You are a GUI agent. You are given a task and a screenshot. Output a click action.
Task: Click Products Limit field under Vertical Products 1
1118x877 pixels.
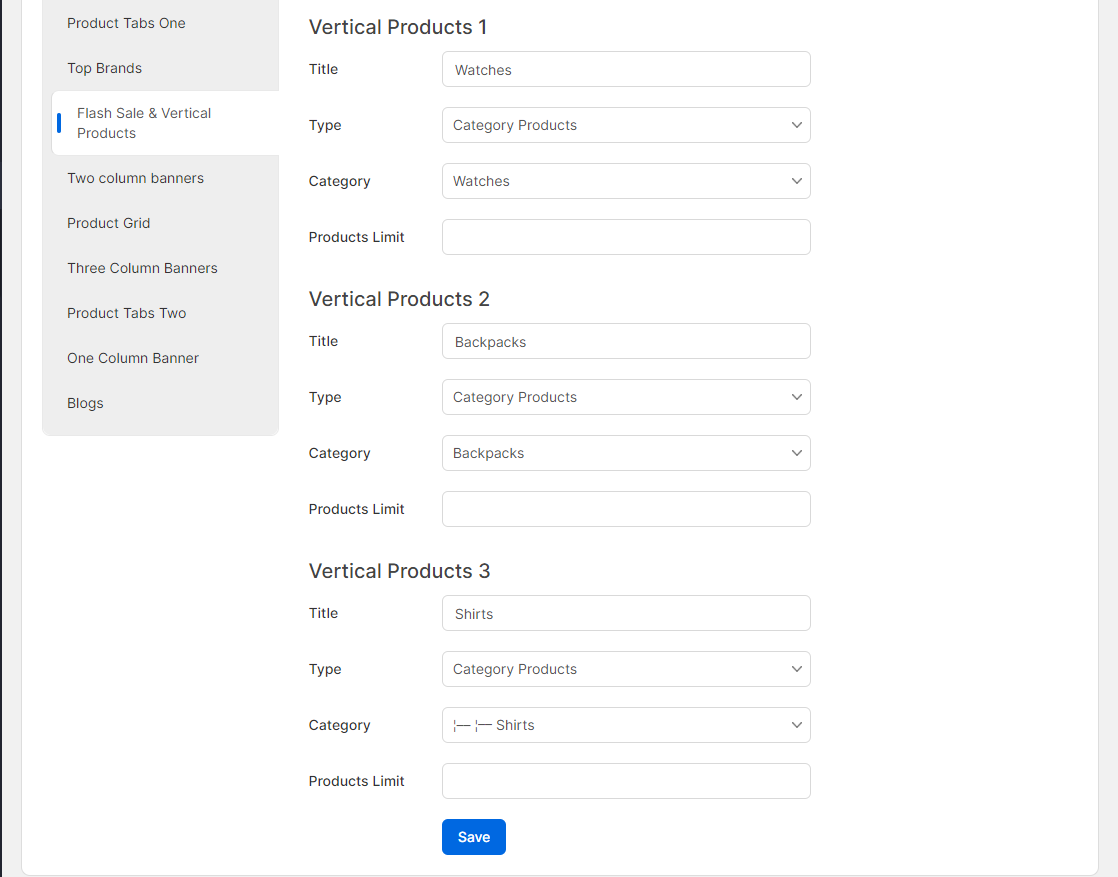[626, 237]
